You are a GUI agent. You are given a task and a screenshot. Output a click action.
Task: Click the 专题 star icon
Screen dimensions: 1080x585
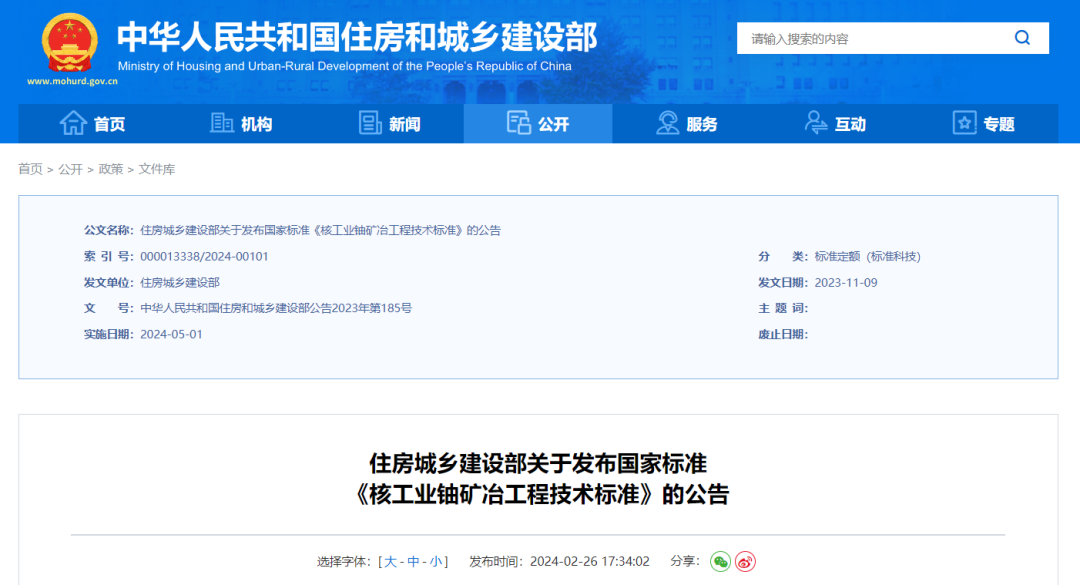coord(964,122)
